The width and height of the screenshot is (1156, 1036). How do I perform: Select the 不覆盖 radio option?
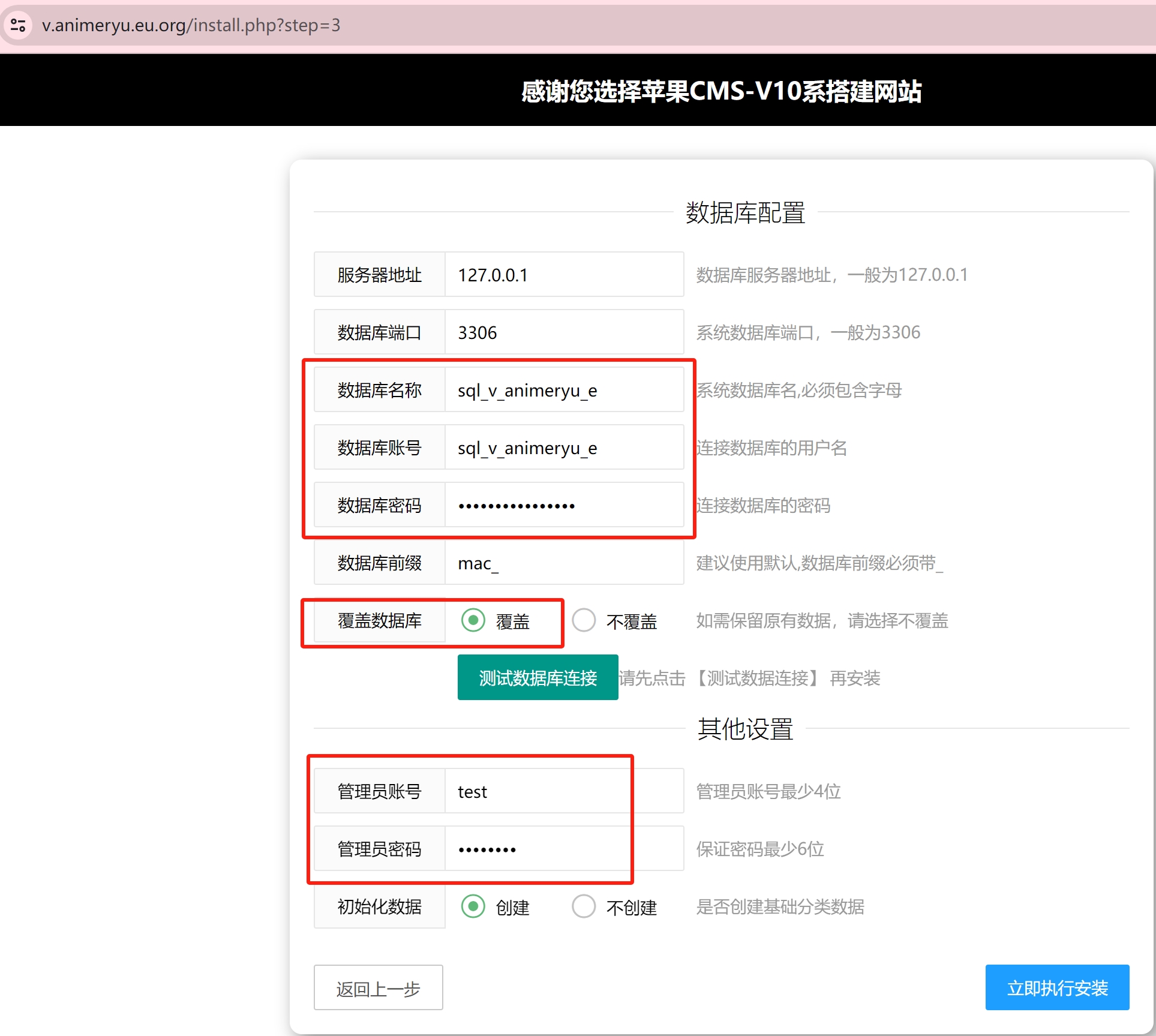(x=584, y=620)
